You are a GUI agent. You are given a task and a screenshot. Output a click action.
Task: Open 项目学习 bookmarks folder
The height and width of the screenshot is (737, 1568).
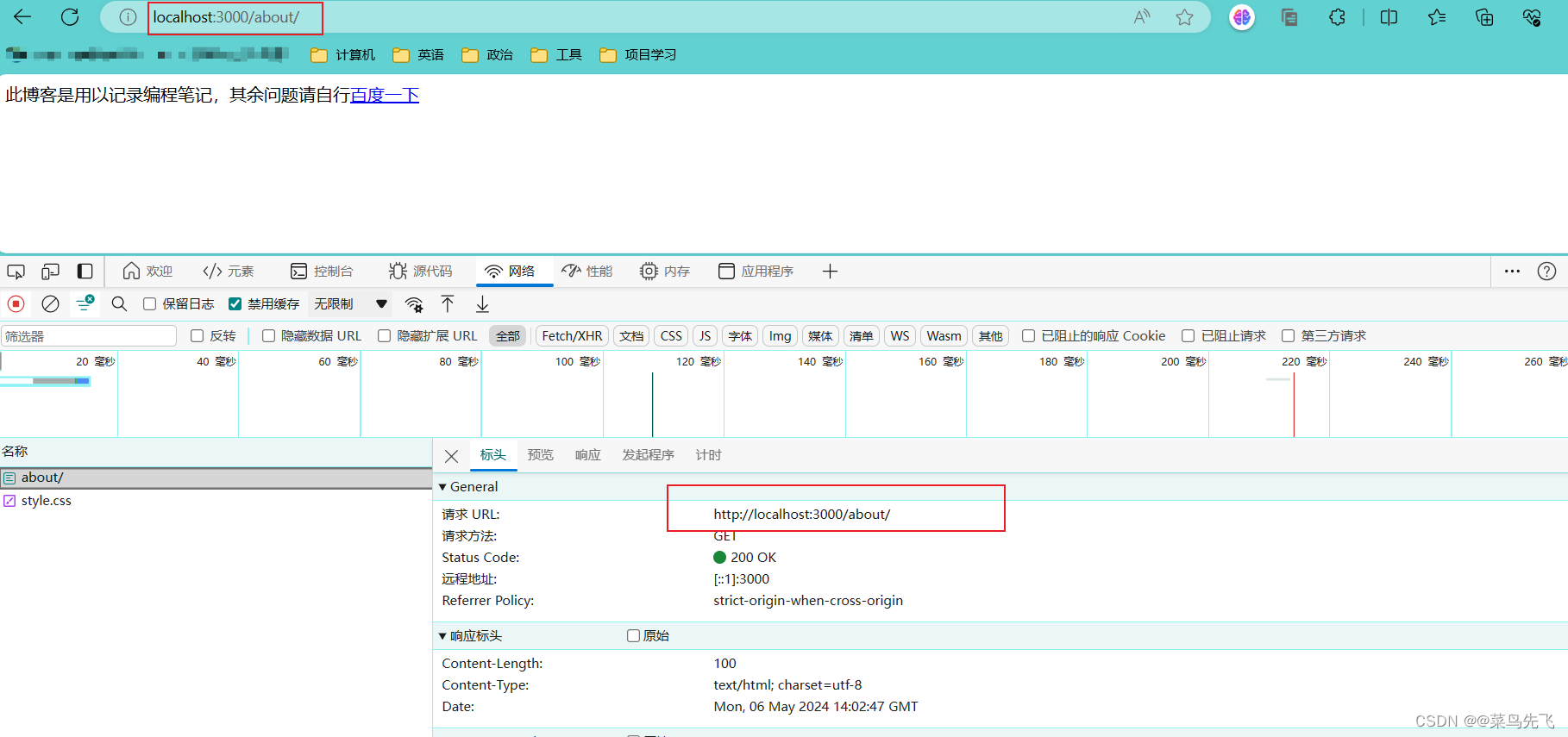point(638,54)
